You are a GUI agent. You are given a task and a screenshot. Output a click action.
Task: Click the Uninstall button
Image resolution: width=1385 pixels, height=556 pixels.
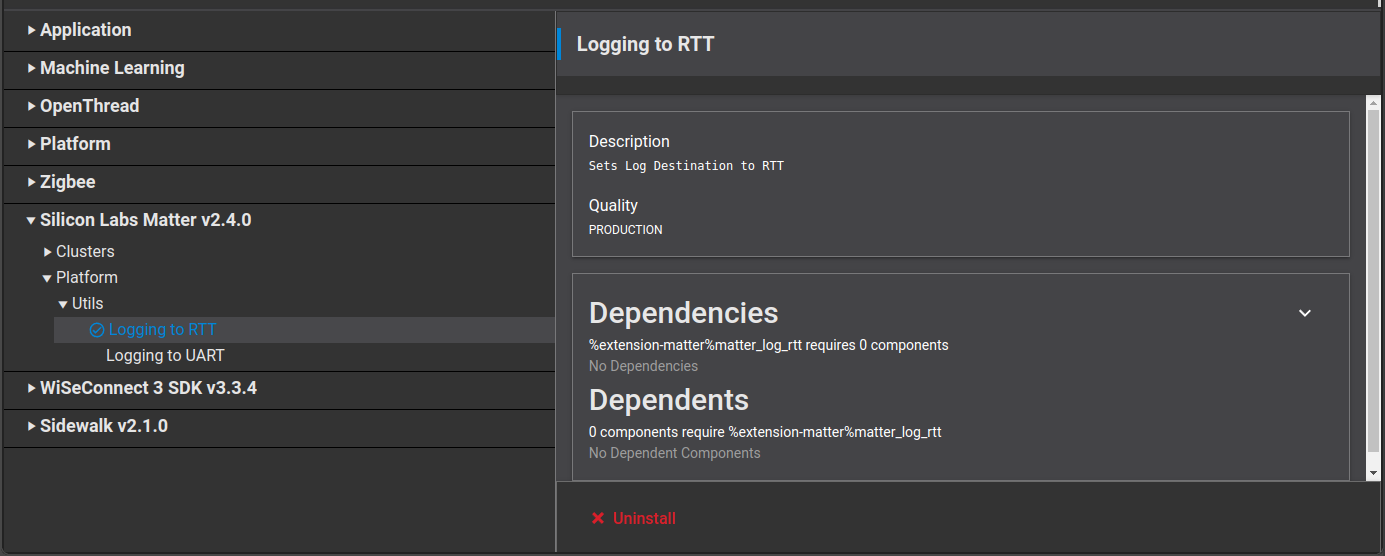644,518
